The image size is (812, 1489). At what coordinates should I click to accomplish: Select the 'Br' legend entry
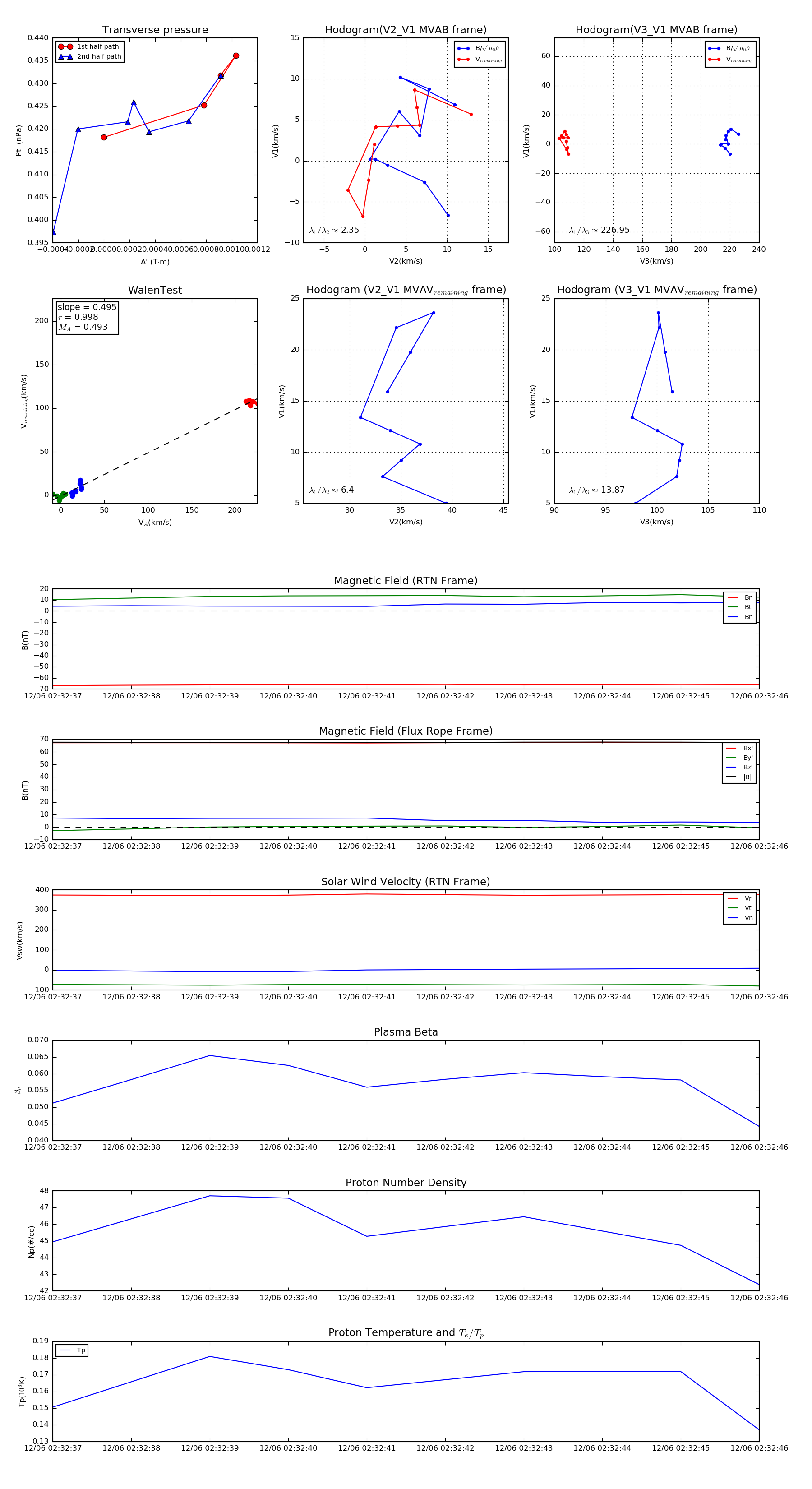(740, 598)
